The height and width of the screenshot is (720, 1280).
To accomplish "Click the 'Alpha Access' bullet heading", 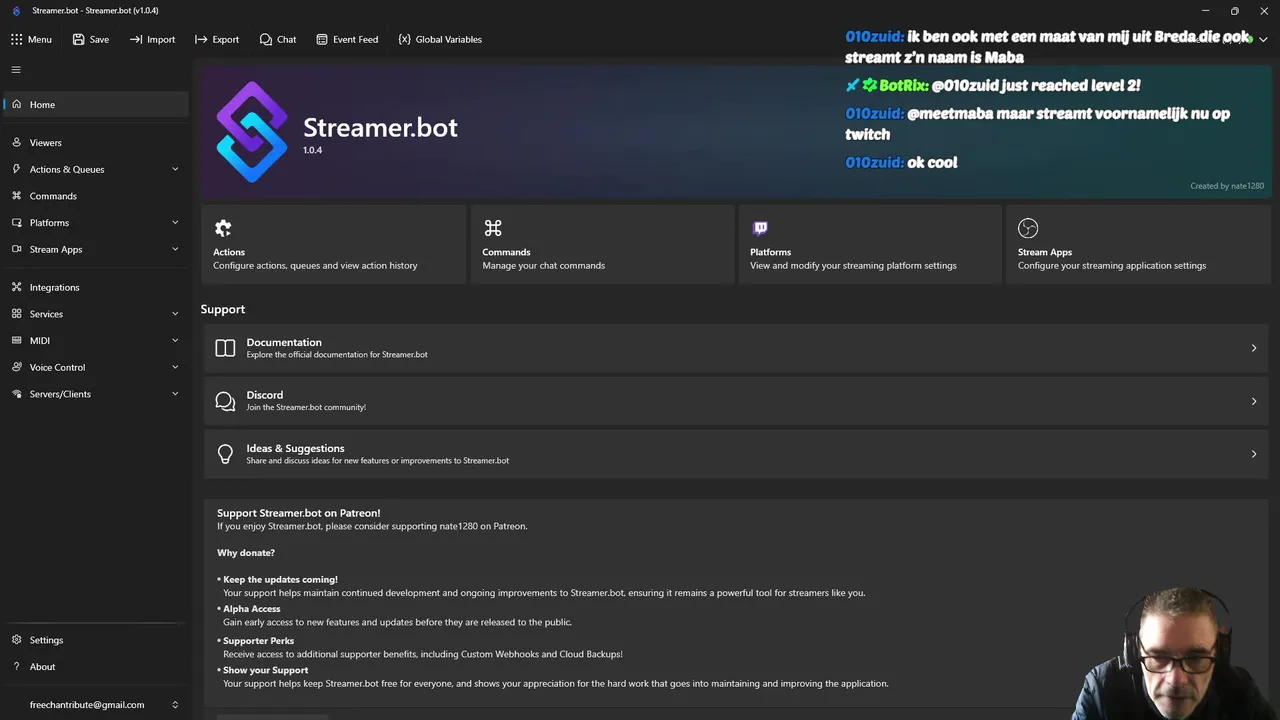I will 252,609.
